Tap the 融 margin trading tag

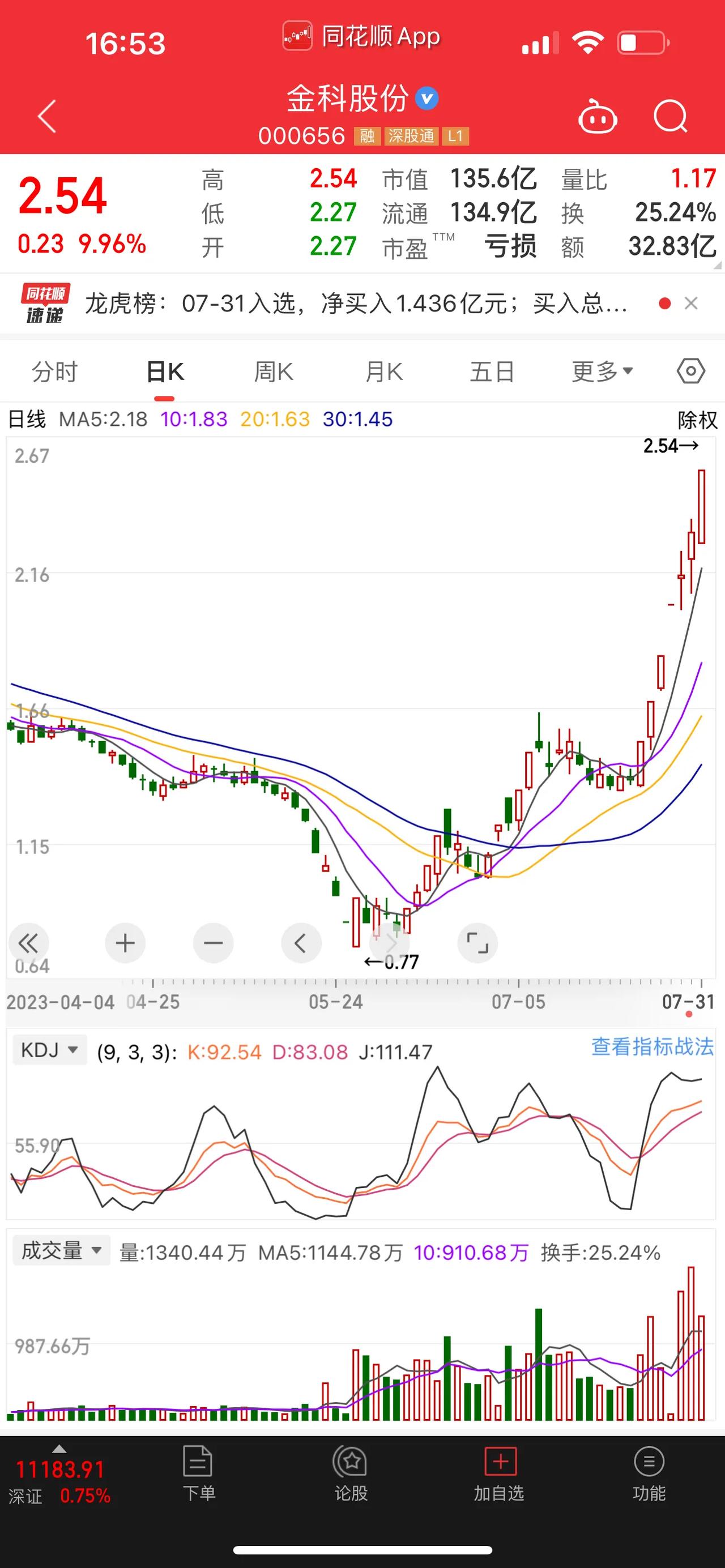(x=367, y=136)
